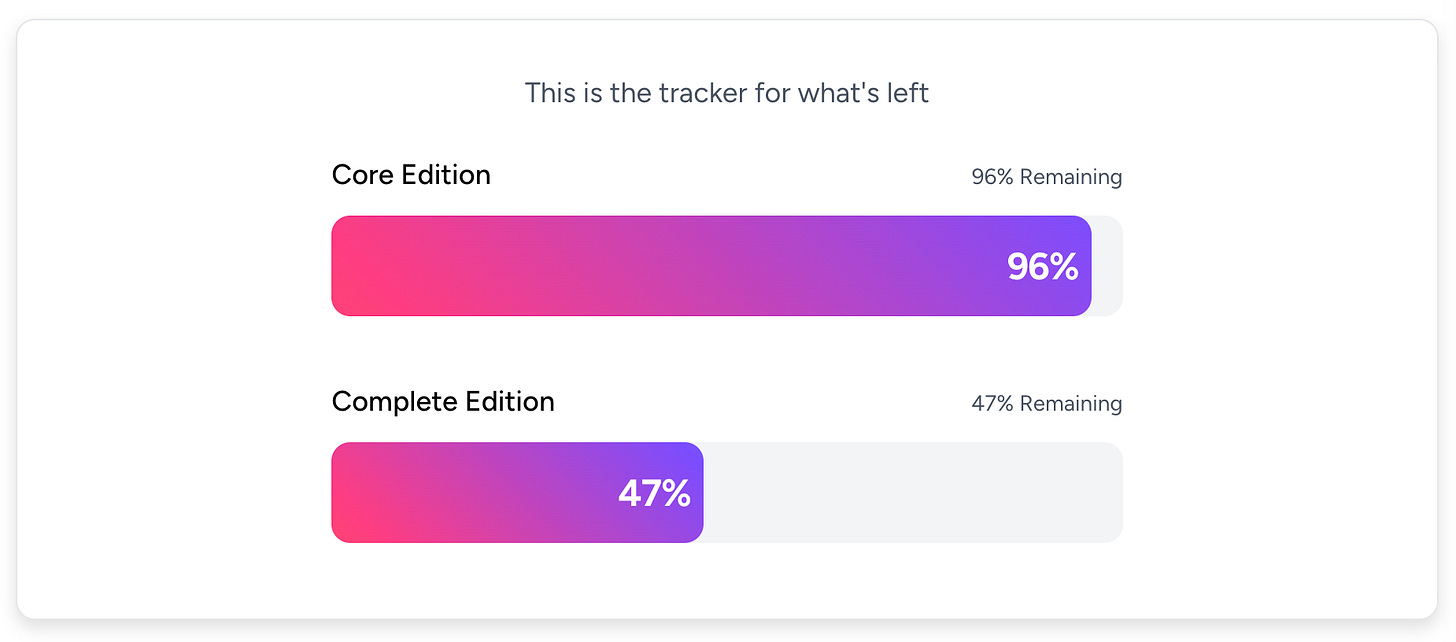Click the heading "This is the tracker for what's left"
Screen dimensions: 1456x642
(x=727, y=93)
